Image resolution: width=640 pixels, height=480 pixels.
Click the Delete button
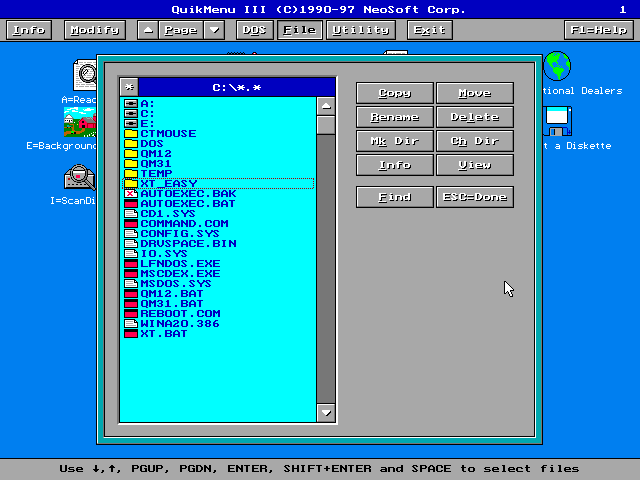(475, 117)
